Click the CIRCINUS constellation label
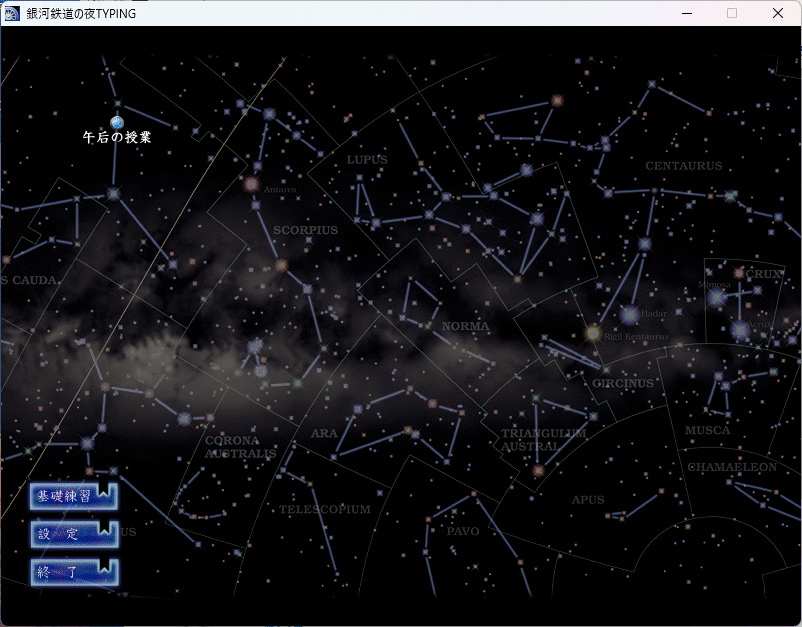802x627 pixels. pyautogui.click(x=622, y=383)
